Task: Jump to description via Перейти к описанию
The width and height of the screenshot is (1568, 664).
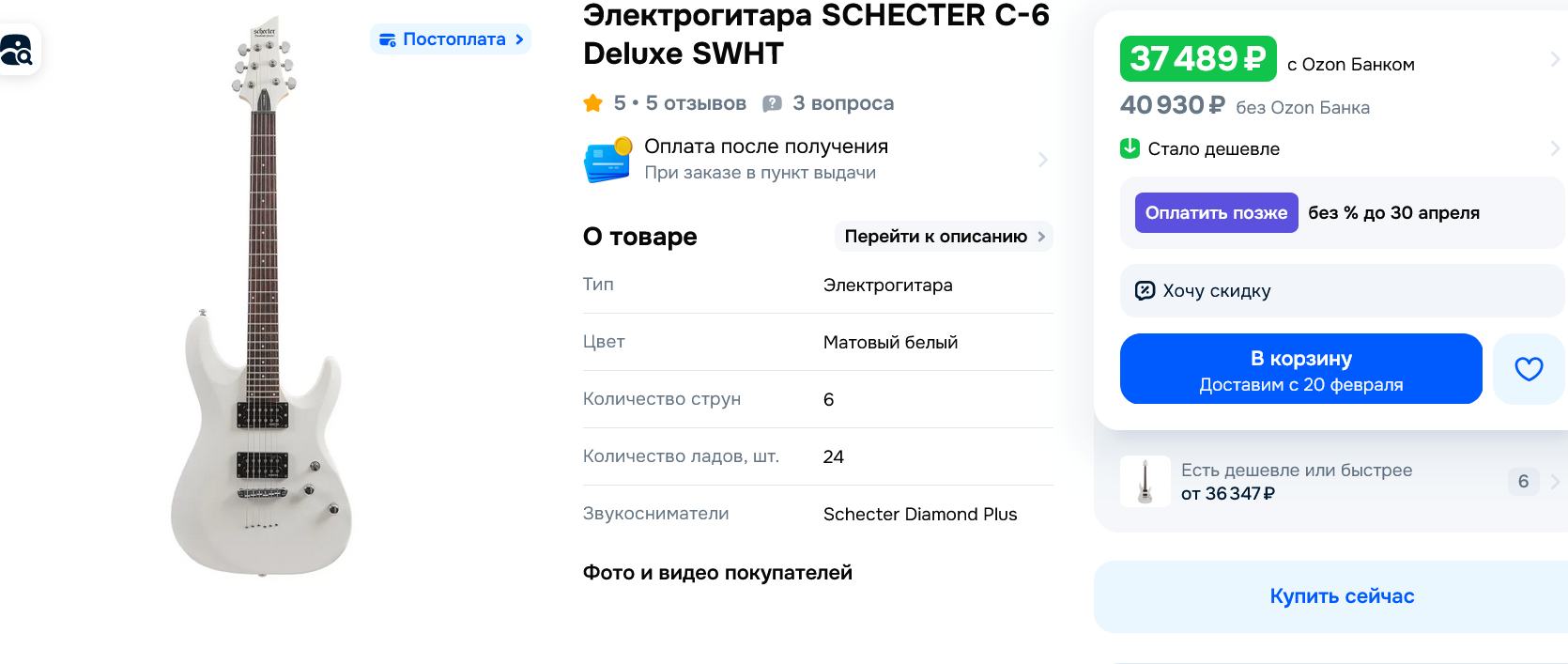Action: 944,237
